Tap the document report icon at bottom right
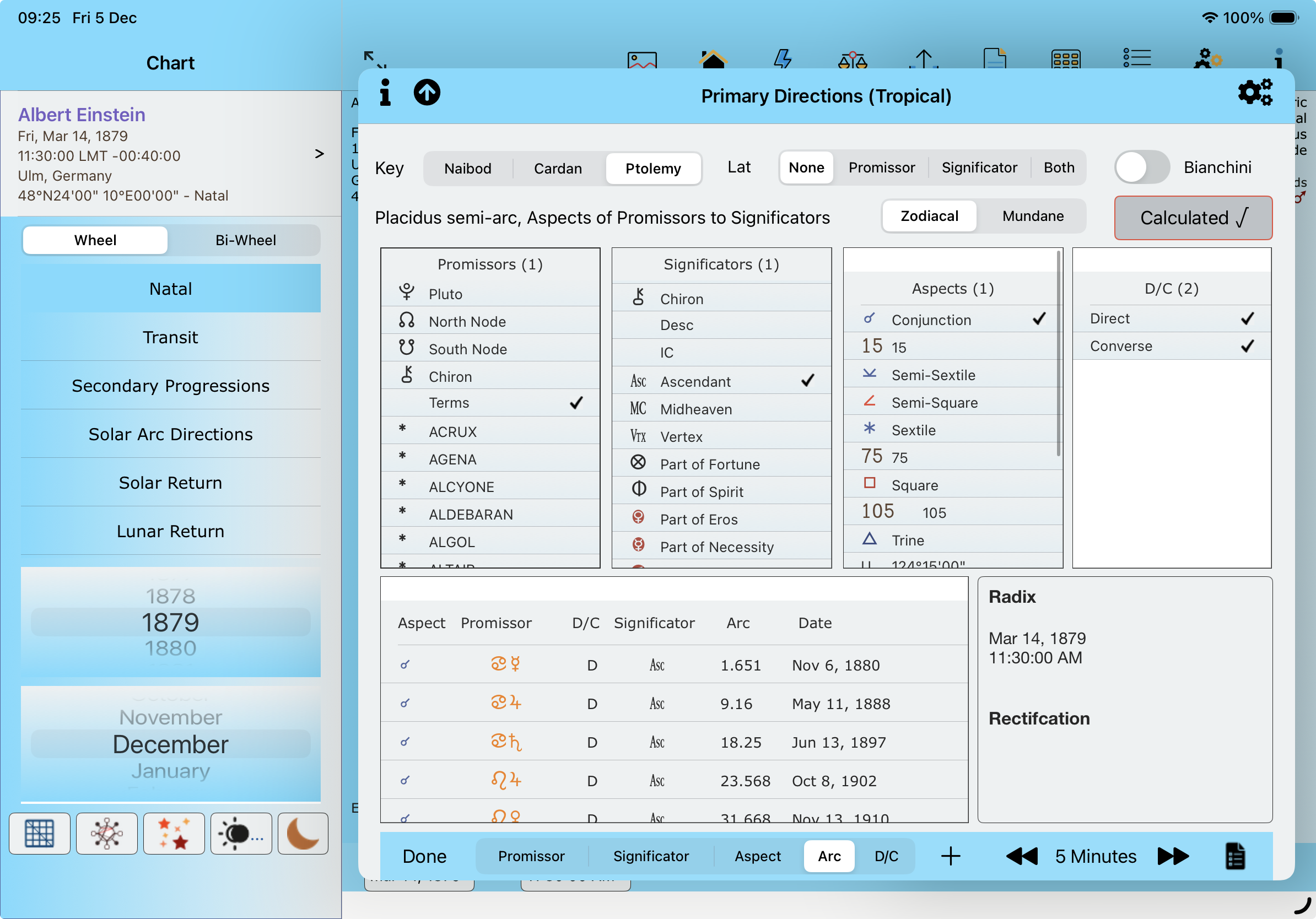This screenshot has height=919, width=1316. (x=1234, y=856)
